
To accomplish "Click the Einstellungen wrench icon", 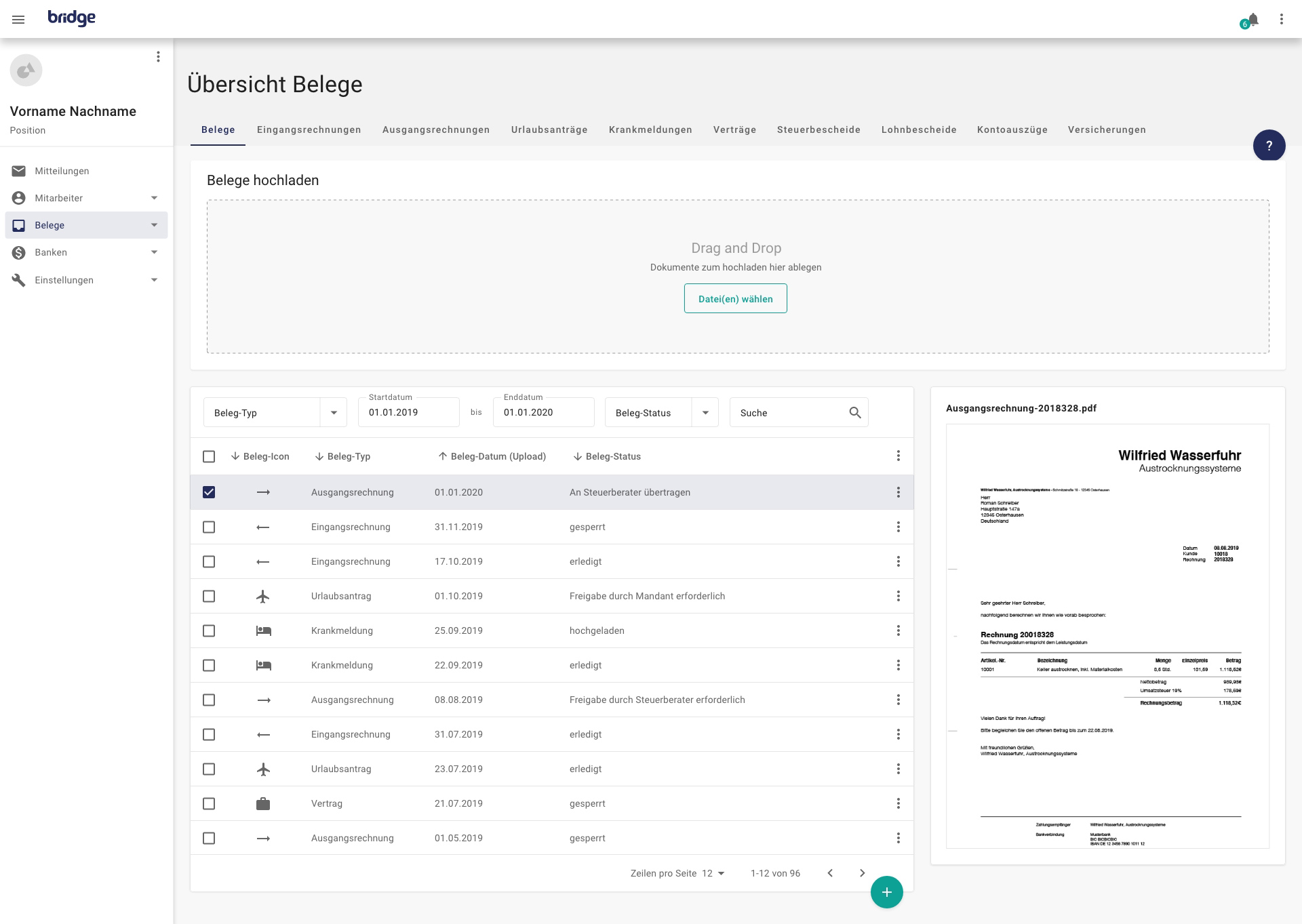I will click(19, 280).
